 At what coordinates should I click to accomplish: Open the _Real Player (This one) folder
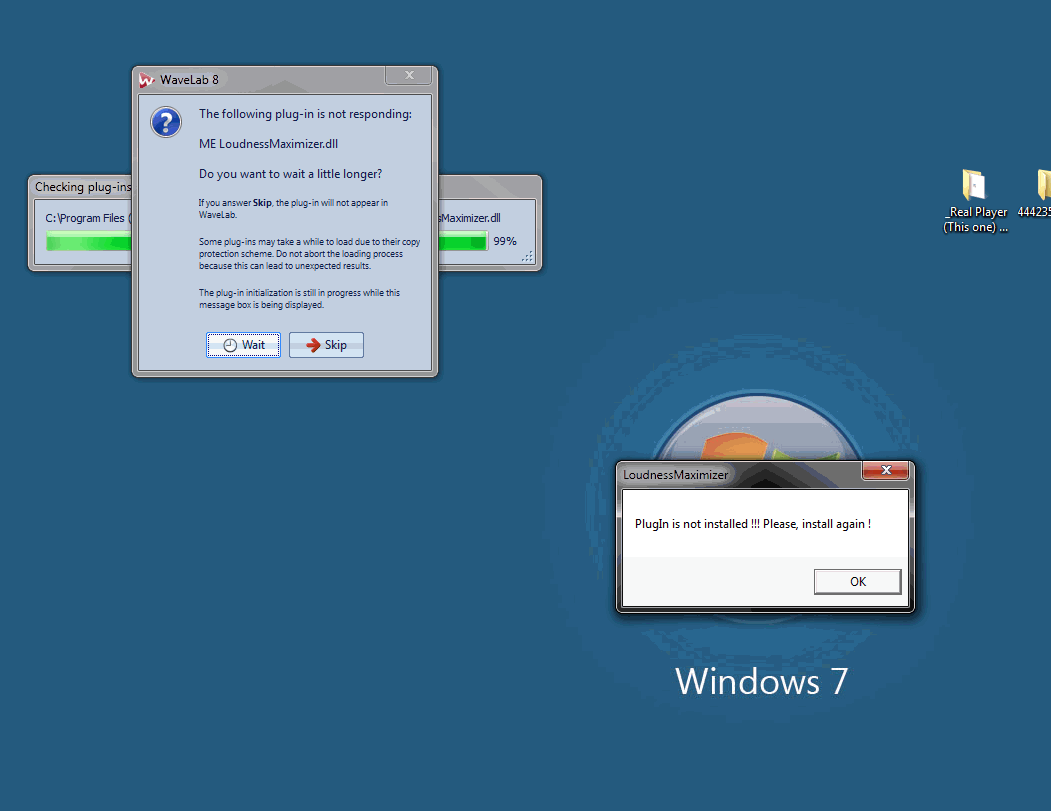[975, 200]
